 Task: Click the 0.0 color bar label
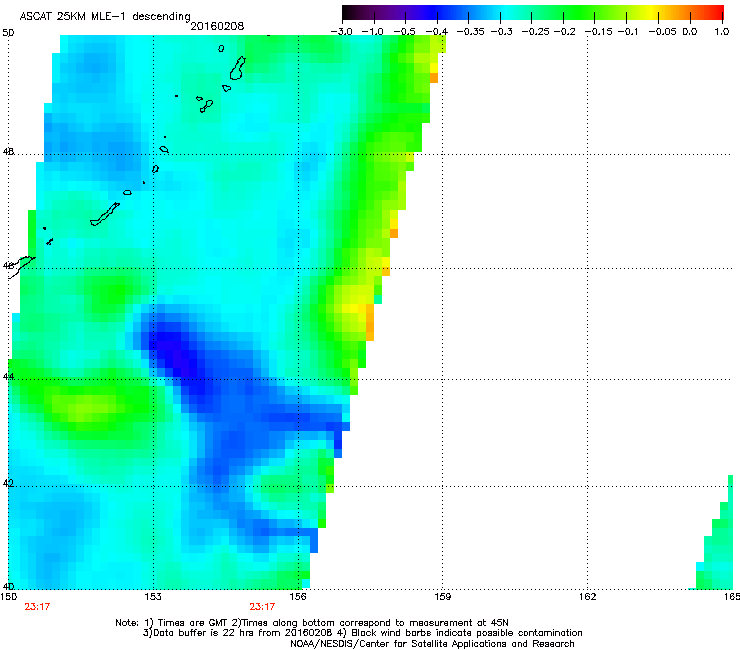pyautogui.click(x=690, y=32)
